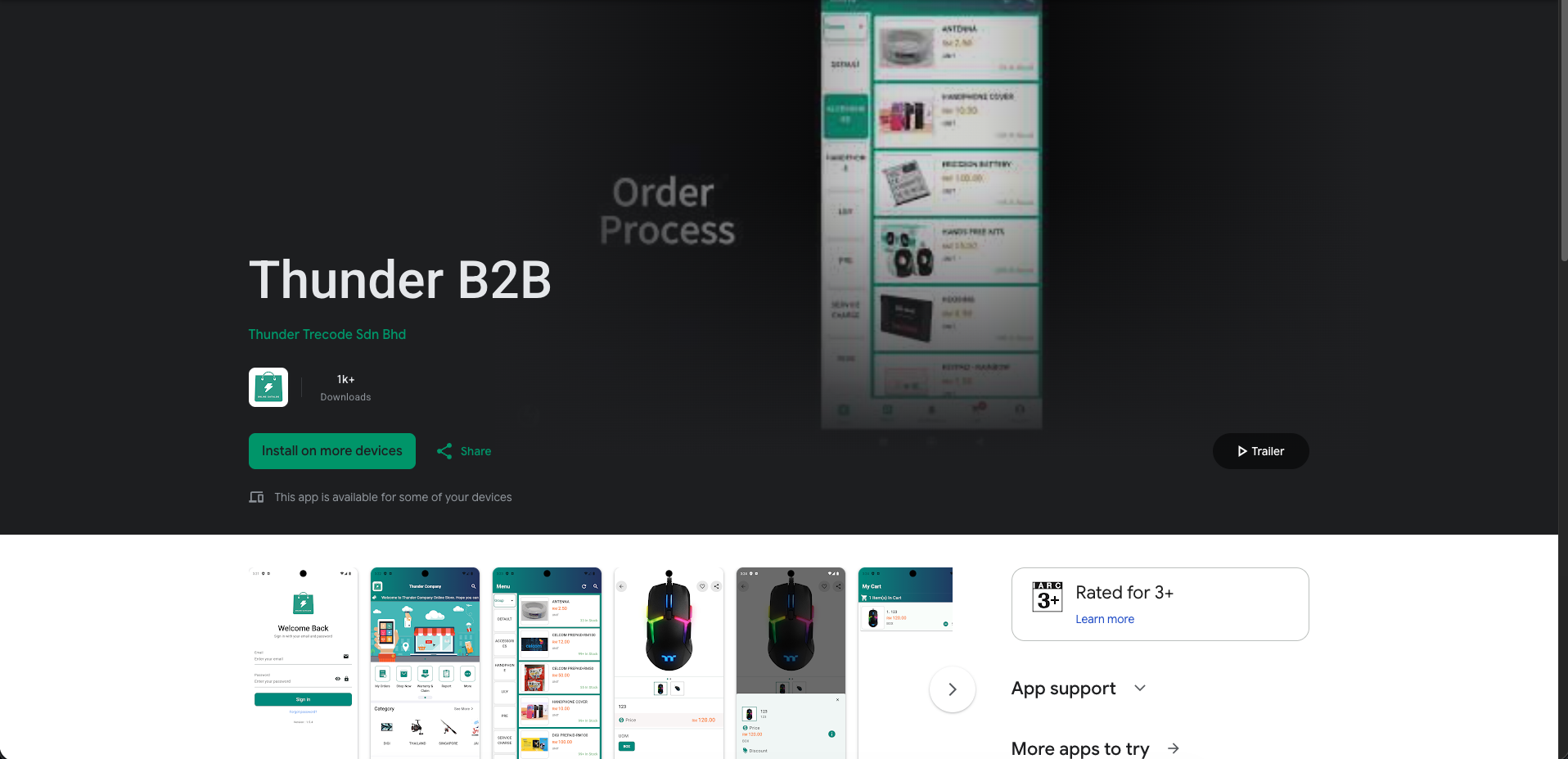Screen dimensions: 1568x759
Task: Expand the App support section
Action: [1140, 689]
